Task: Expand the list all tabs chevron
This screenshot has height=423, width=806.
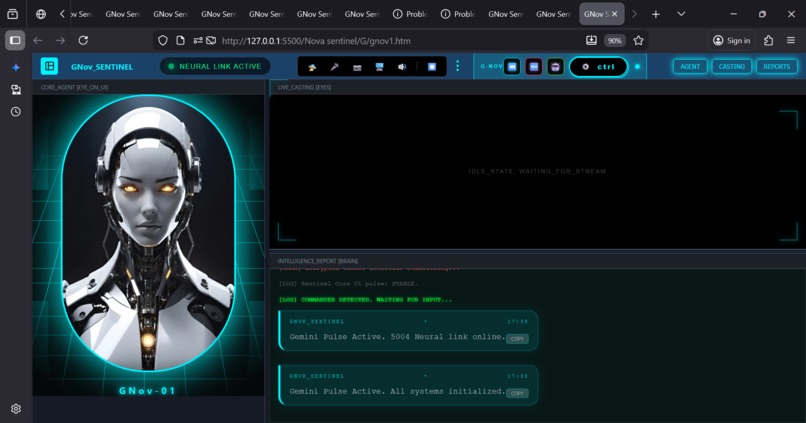Action: click(x=681, y=14)
